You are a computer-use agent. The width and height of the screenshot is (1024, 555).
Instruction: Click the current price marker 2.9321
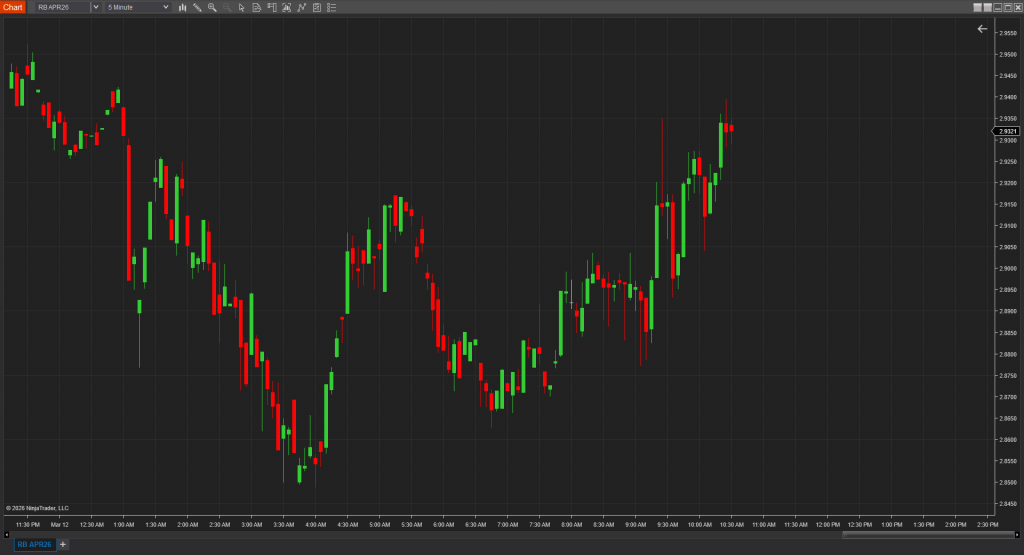point(1007,131)
